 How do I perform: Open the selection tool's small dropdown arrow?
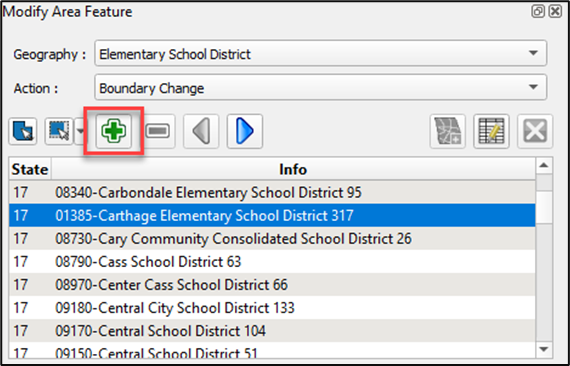80,131
